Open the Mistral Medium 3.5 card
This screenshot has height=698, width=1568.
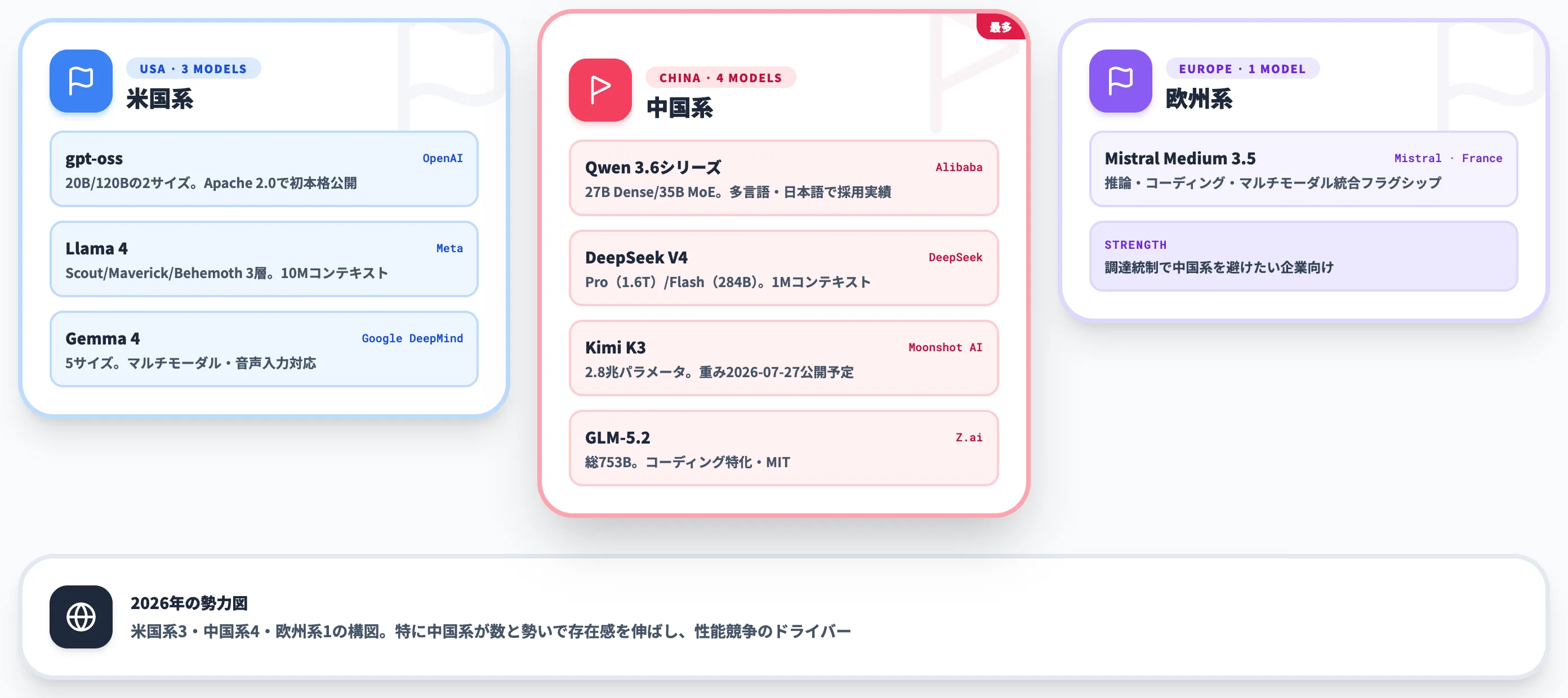coord(1304,169)
